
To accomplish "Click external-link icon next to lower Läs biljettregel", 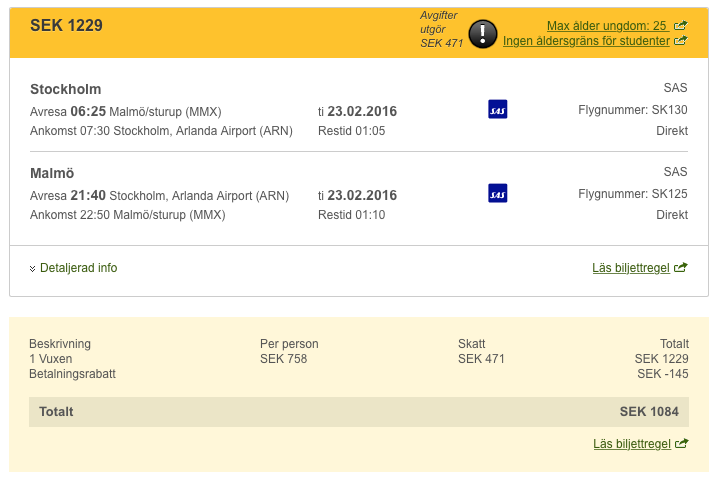I will click(681, 444).
